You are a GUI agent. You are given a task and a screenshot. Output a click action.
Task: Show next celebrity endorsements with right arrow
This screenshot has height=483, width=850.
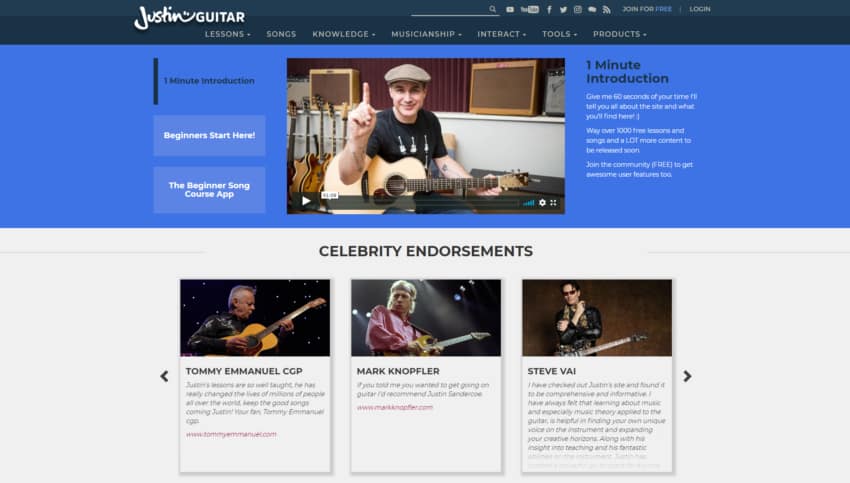coord(687,376)
